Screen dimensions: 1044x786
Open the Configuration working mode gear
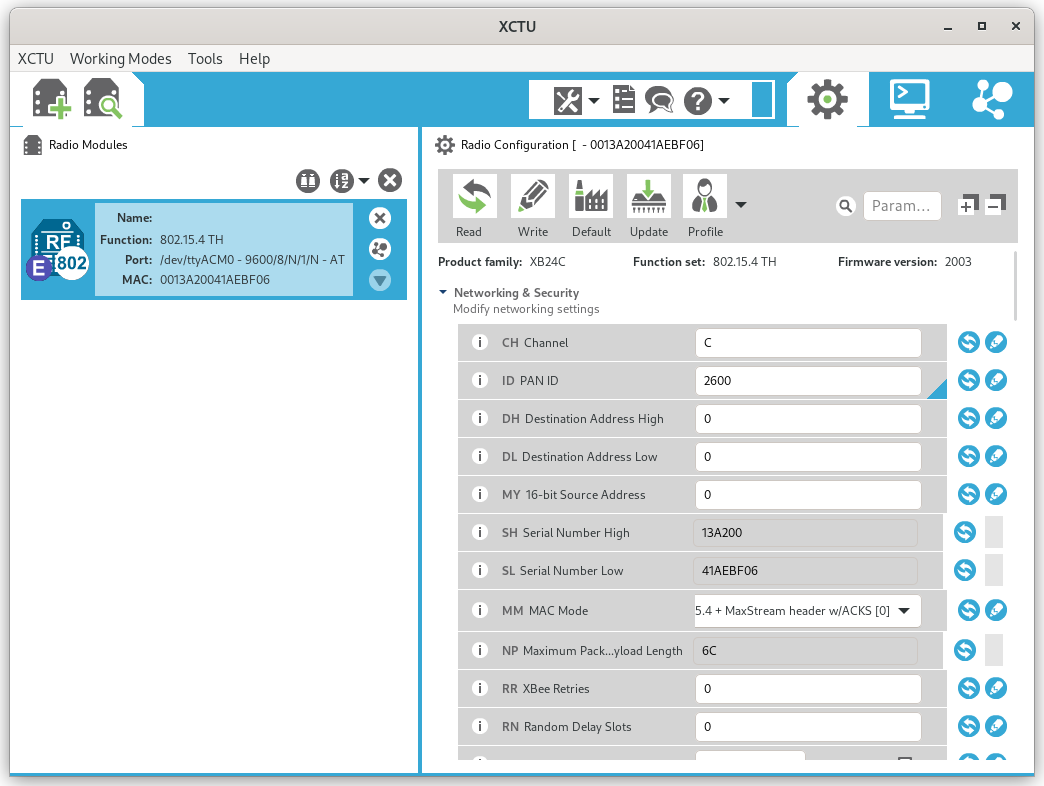[x=827, y=99]
